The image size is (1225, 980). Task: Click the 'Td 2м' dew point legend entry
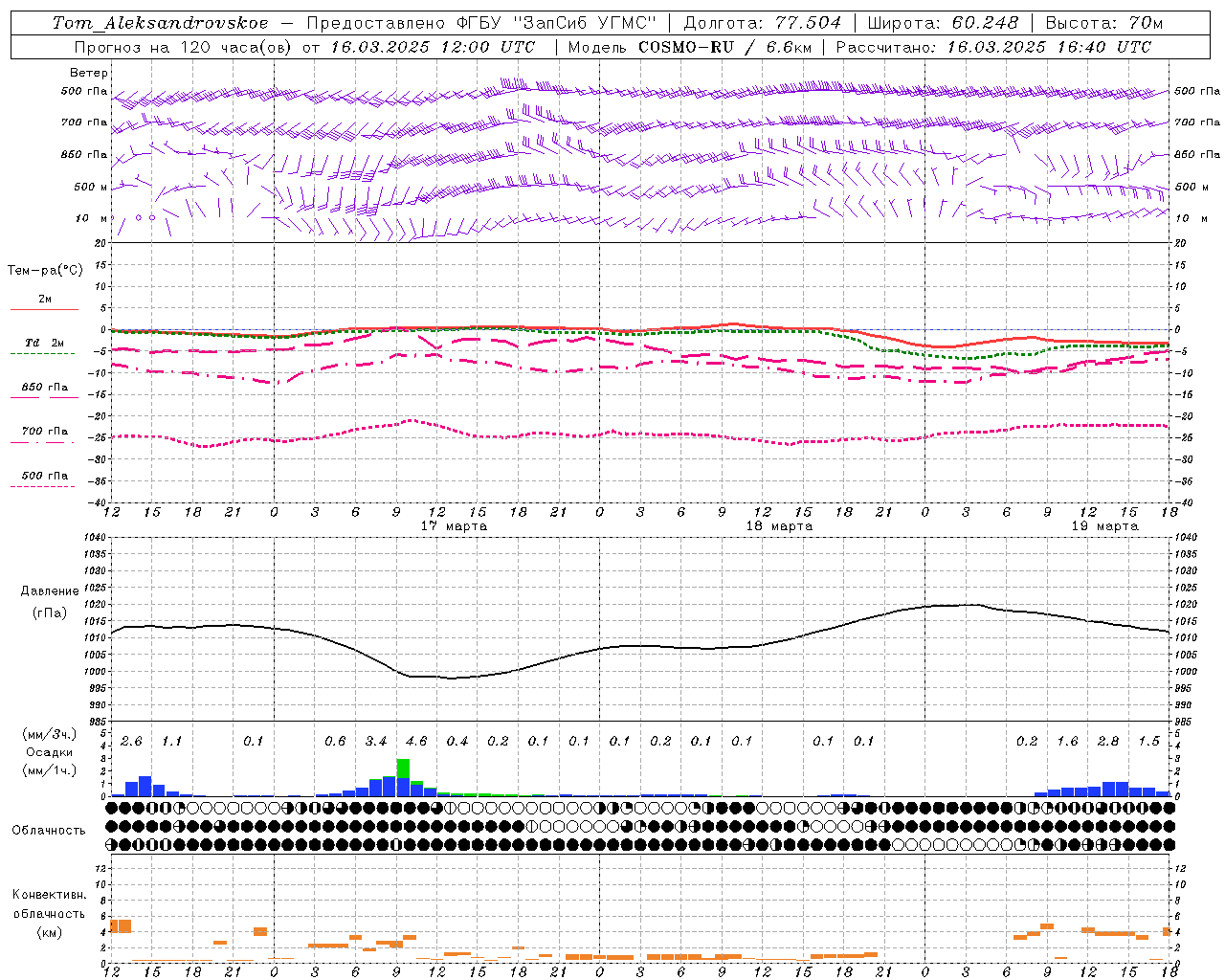click(x=44, y=343)
